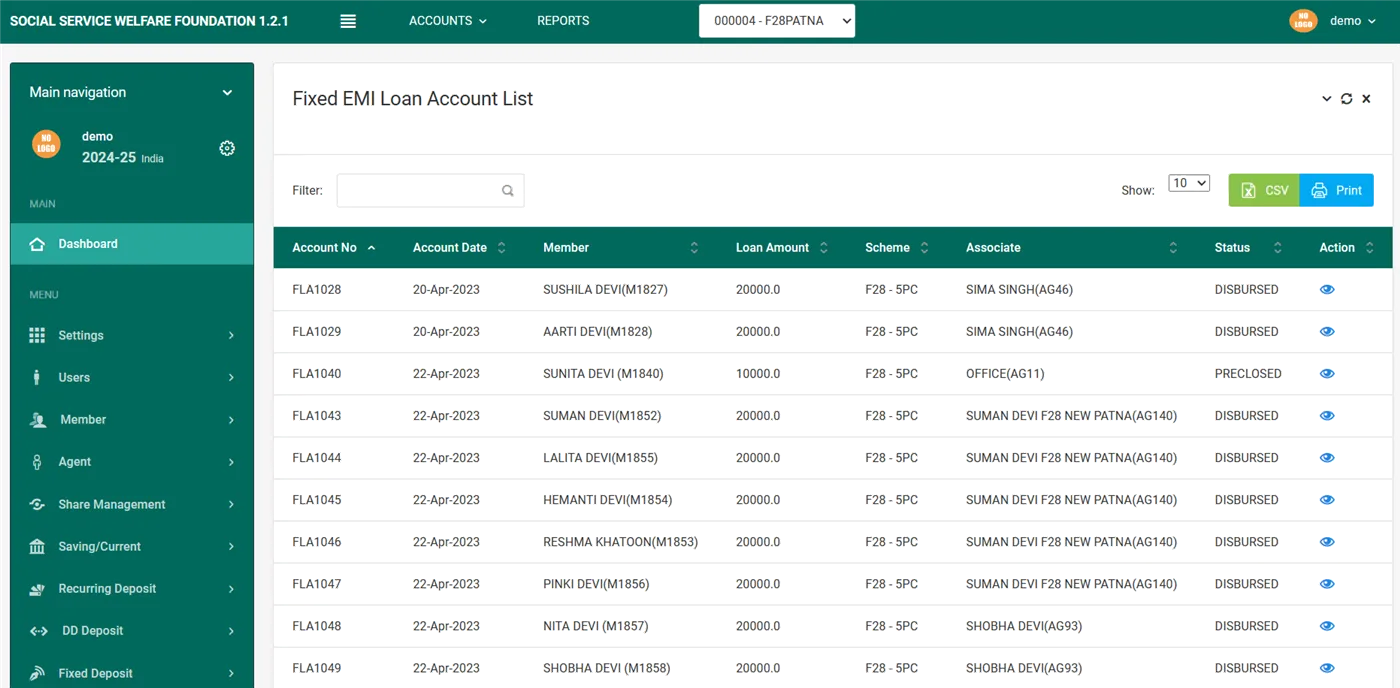Click the Share Management sidebar icon

(37, 505)
